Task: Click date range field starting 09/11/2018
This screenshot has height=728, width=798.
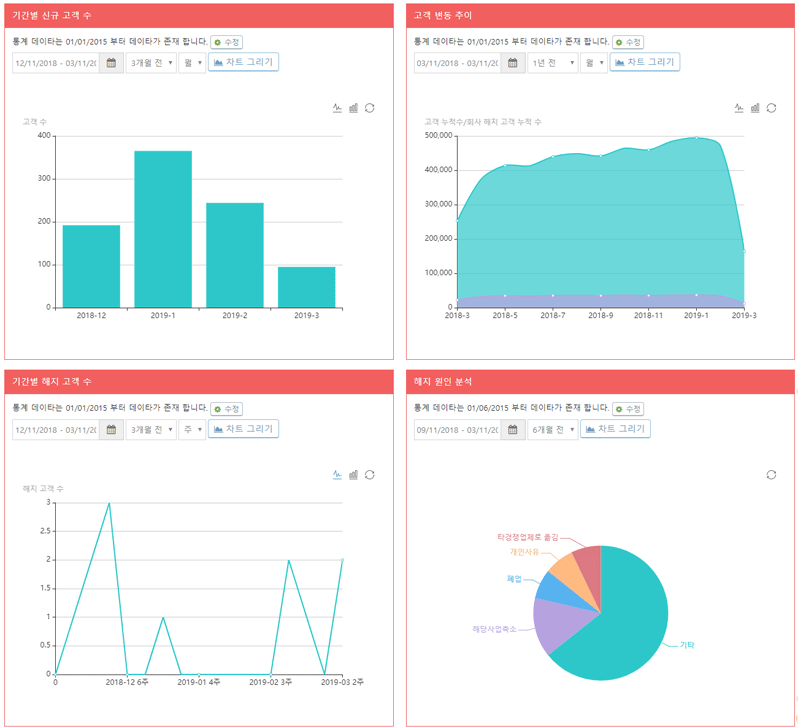Action: point(457,430)
